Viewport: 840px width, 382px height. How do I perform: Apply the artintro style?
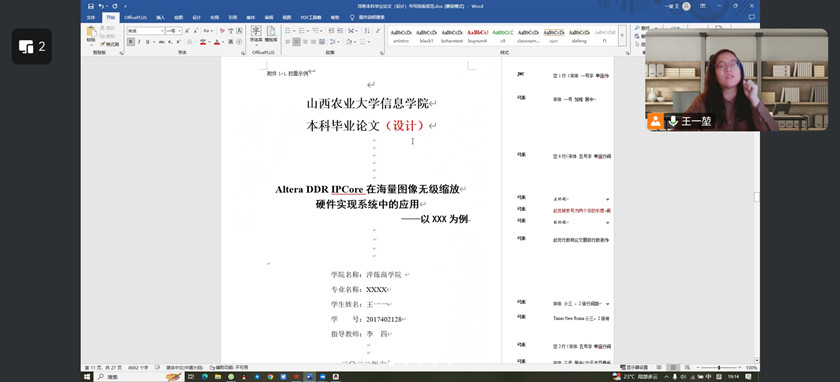(401, 36)
